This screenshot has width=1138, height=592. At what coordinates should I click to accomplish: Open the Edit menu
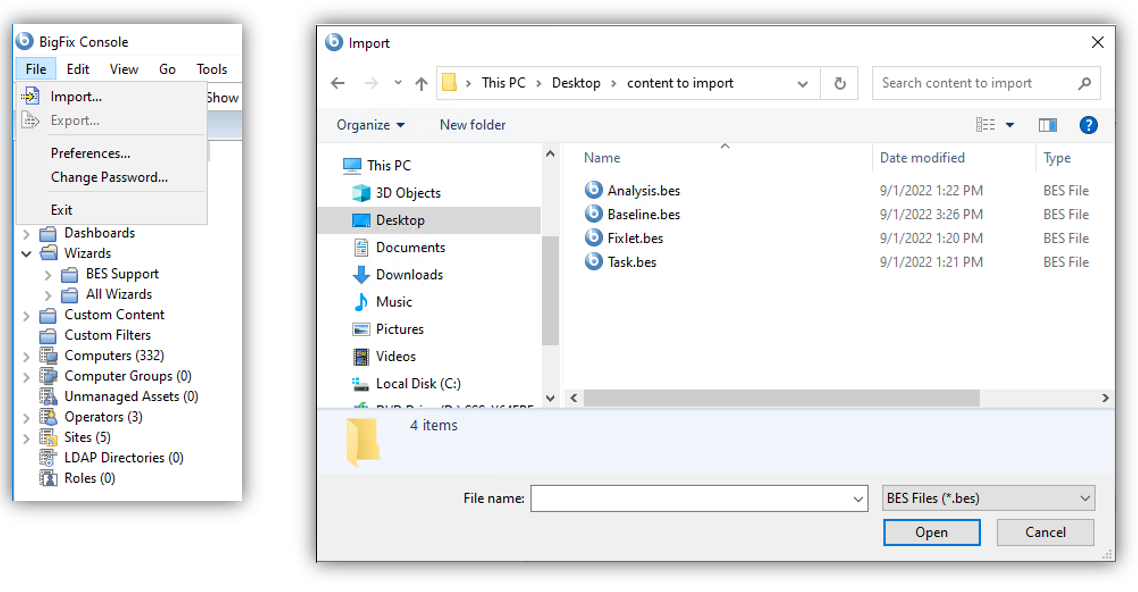[78, 69]
